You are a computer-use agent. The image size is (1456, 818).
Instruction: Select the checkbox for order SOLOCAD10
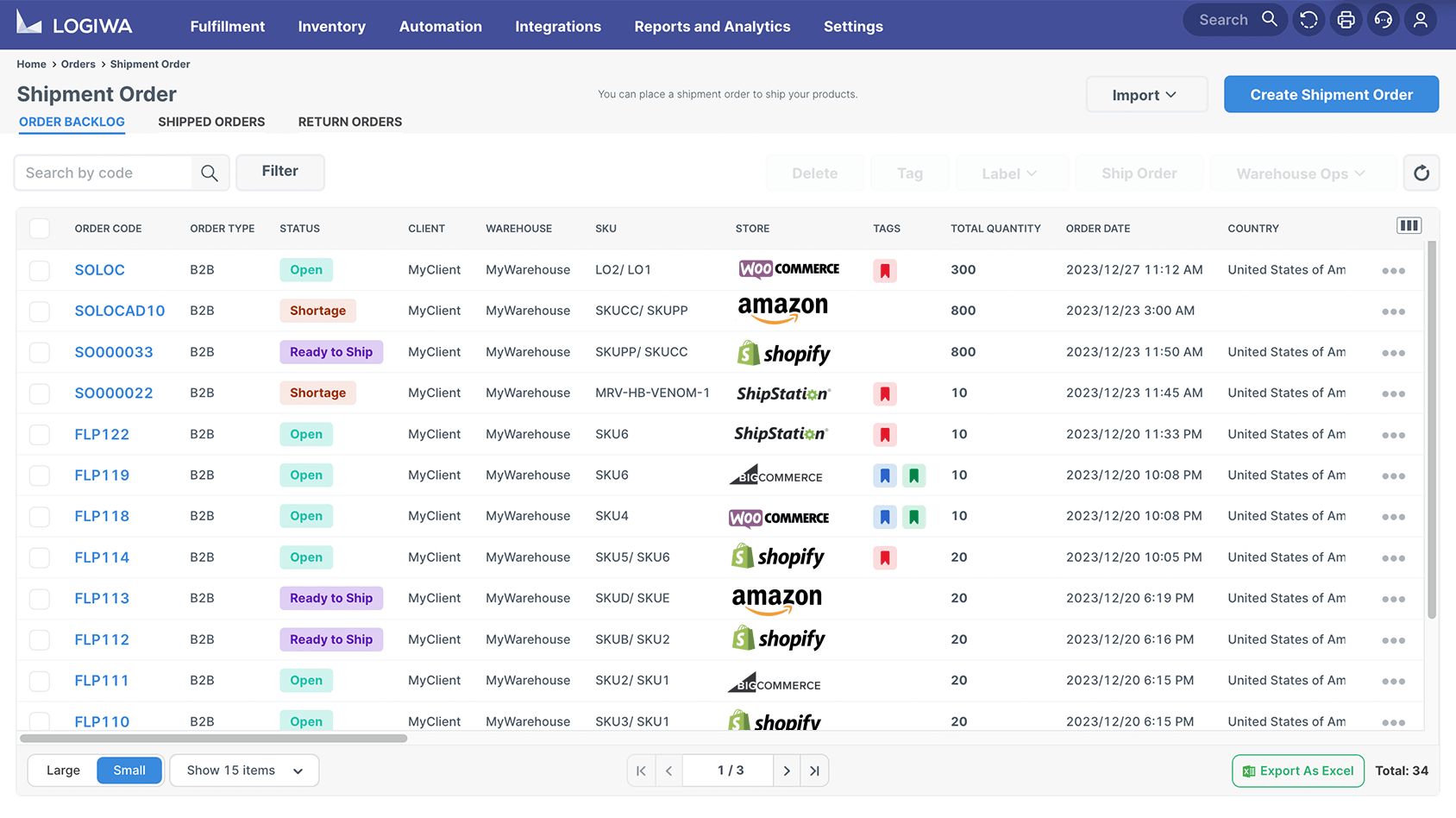coord(40,311)
